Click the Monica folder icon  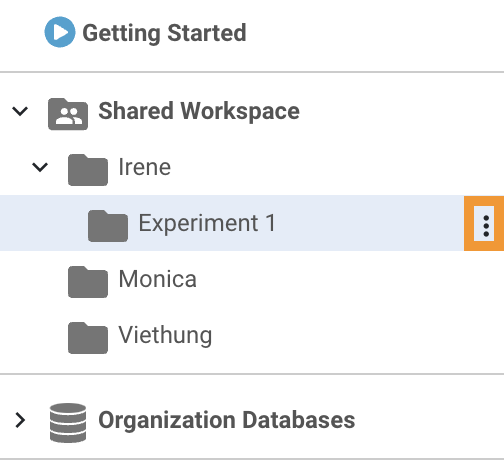[x=88, y=282]
